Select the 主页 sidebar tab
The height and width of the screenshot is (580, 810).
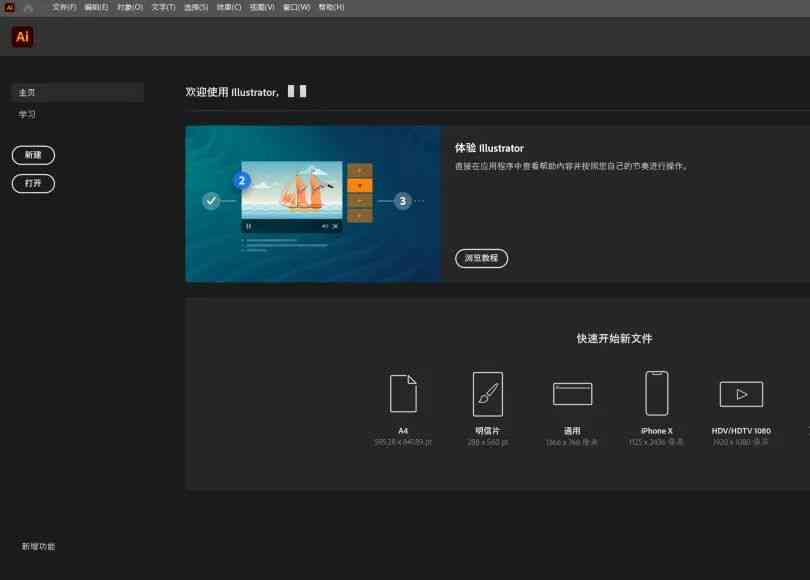pos(77,92)
